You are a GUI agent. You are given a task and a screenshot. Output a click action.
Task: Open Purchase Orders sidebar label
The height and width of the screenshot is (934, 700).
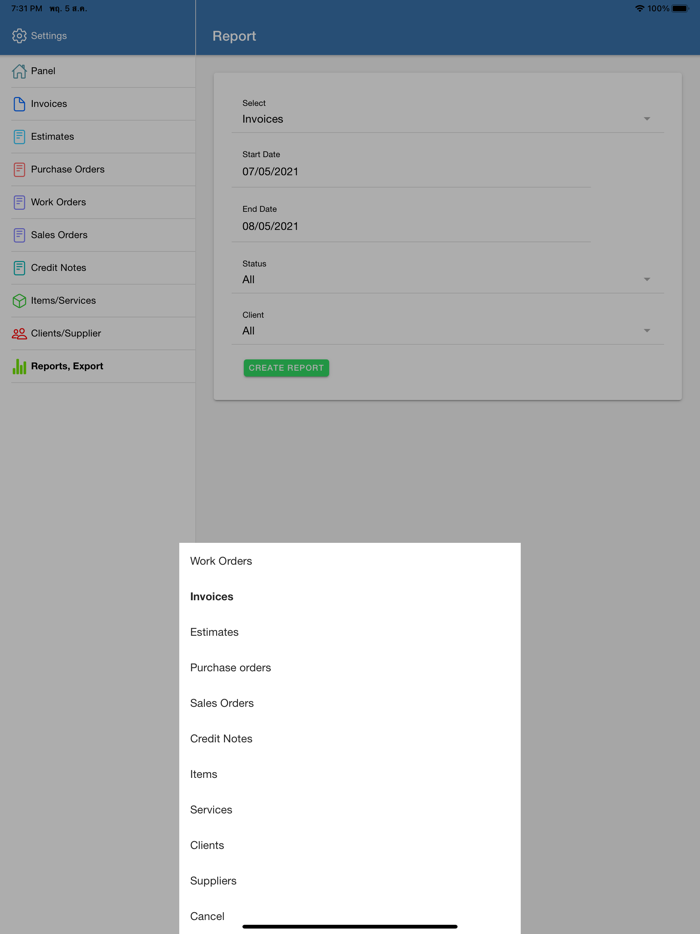click(x=67, y=169)
